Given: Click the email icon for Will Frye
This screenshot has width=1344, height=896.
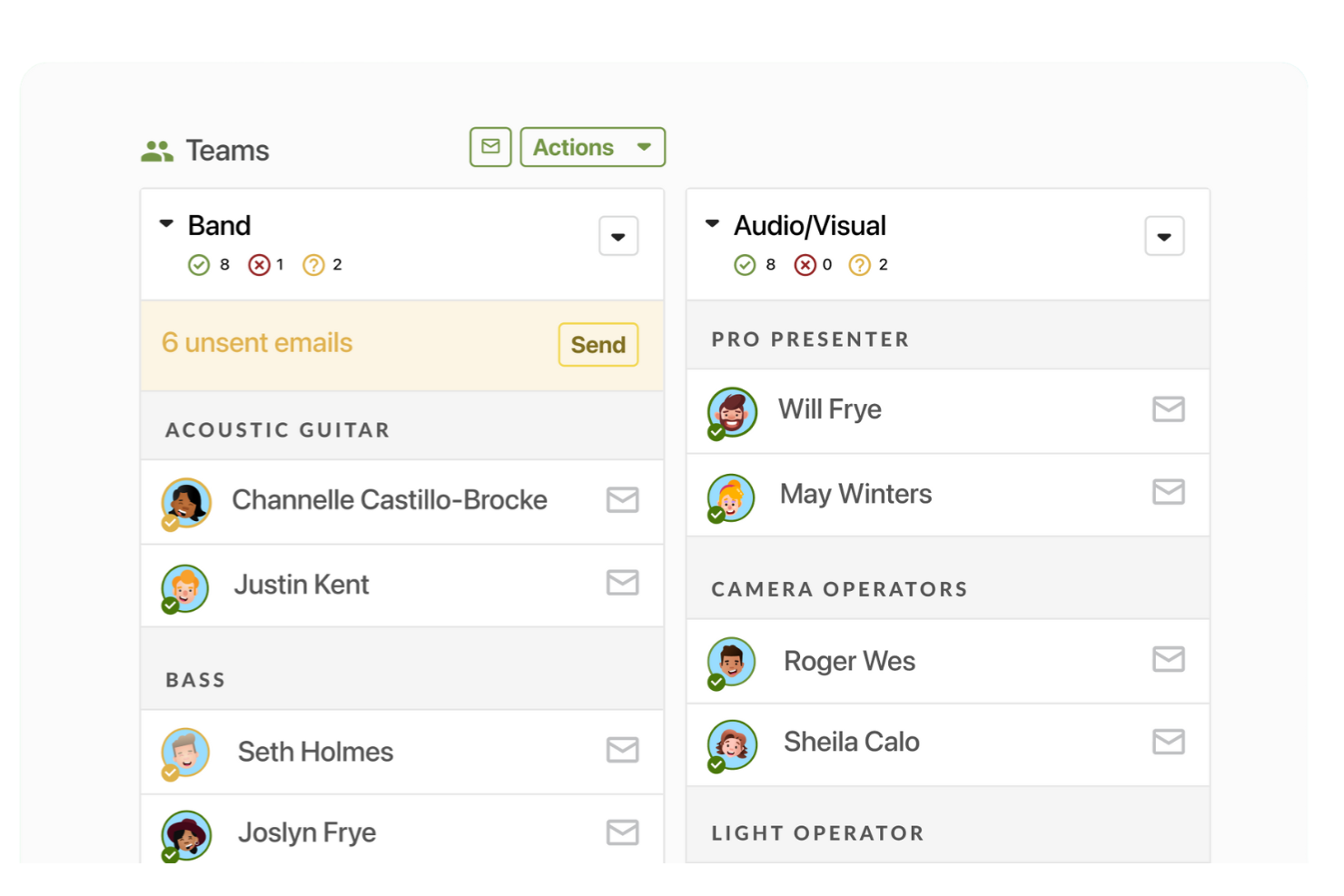Looking at the screenshot, I should (1169, 409).
